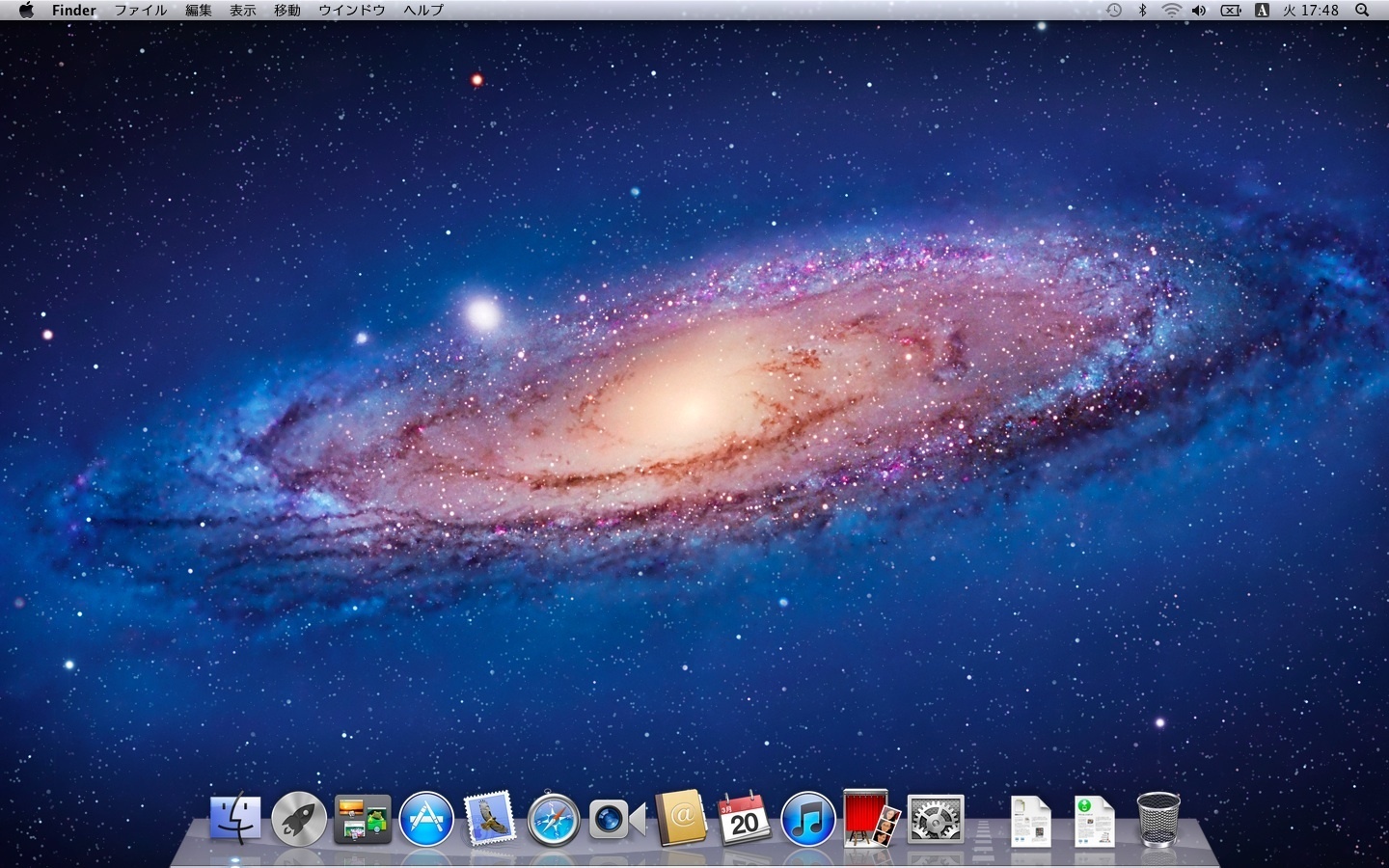Screen dimensions: 1389x868
Task: Click the clock showing 火 17:48
Action: click(x=1311, y=11)
